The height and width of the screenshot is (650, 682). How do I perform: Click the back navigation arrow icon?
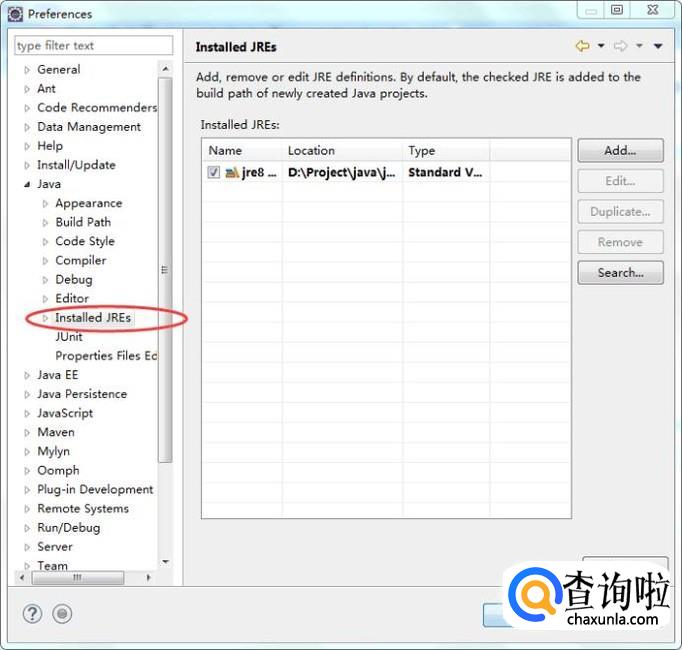pyautogui.click(x=582, y=46)
